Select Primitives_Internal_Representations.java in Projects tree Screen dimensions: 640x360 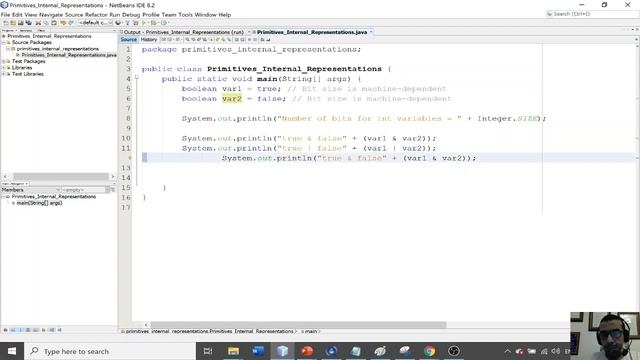69,55
